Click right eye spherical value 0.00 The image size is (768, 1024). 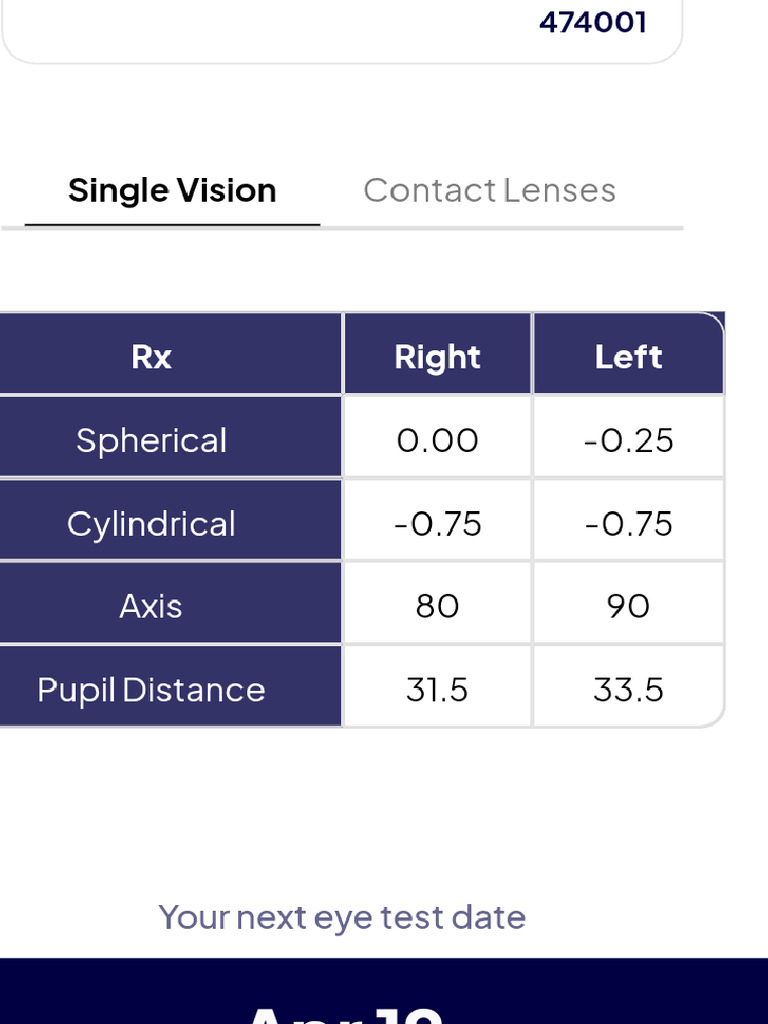[x=438, y=440]
